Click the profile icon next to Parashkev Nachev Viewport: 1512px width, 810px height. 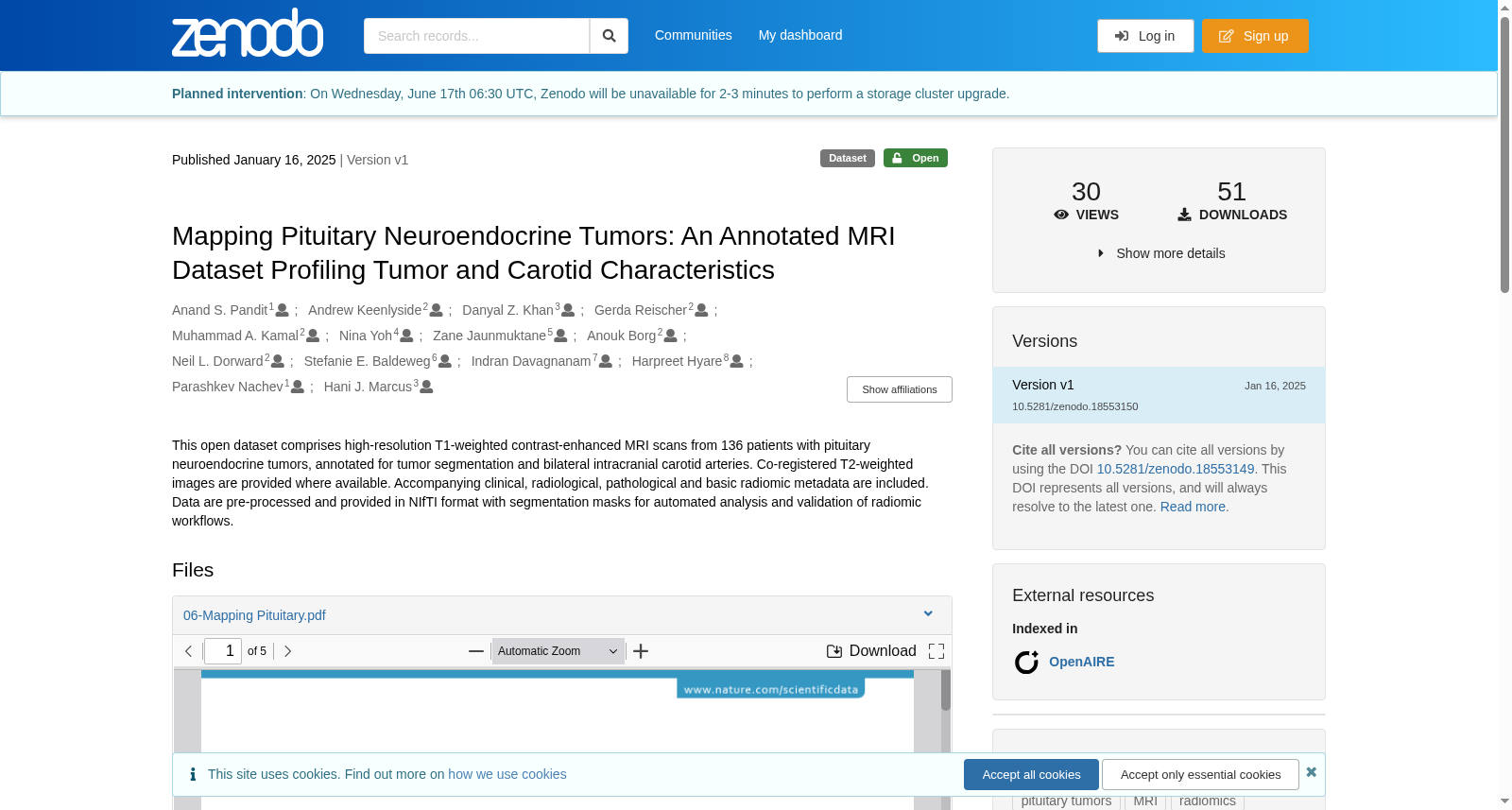(298, 387)
